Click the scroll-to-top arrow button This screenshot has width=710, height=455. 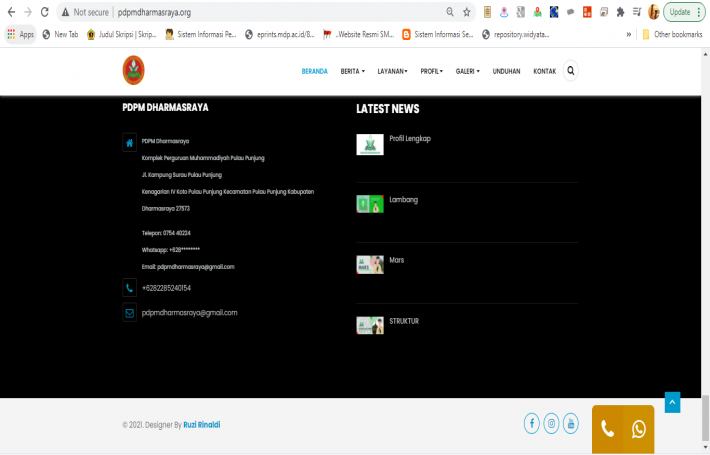(672, 401)
